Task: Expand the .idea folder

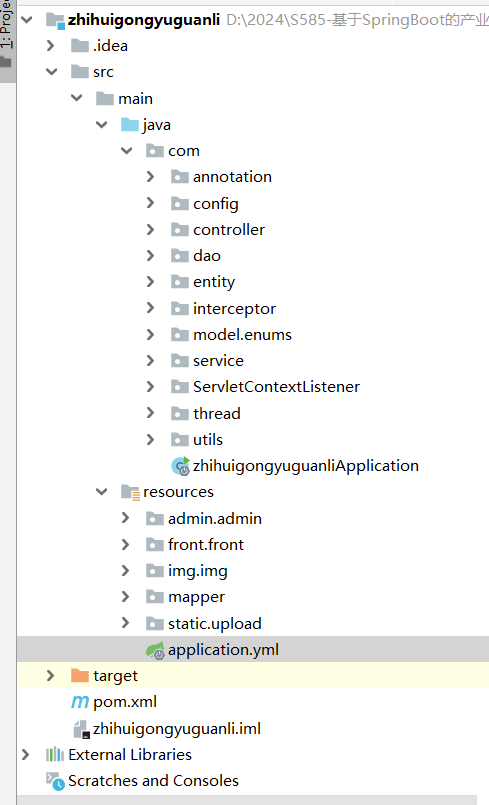Action: click(x=50, y=46)
